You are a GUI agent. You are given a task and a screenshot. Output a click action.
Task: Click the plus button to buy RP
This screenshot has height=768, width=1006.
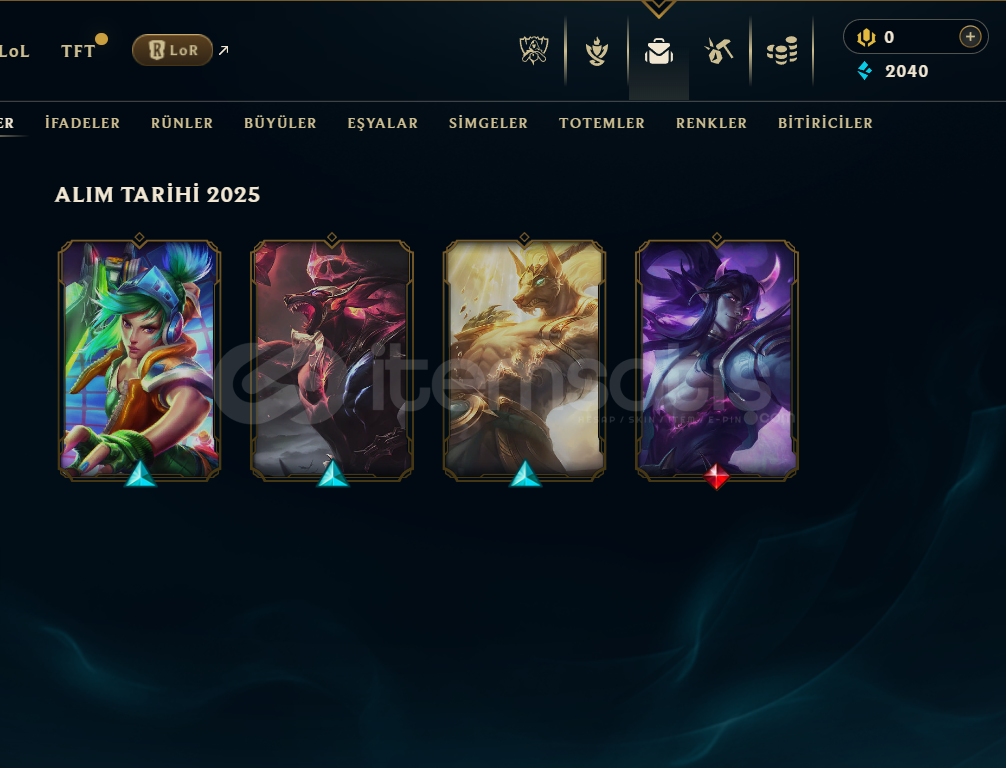coord(970,37)
